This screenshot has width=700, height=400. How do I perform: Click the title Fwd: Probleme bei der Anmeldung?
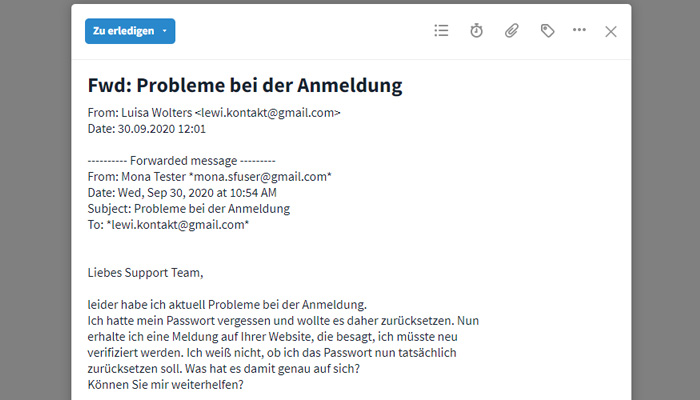245,85
